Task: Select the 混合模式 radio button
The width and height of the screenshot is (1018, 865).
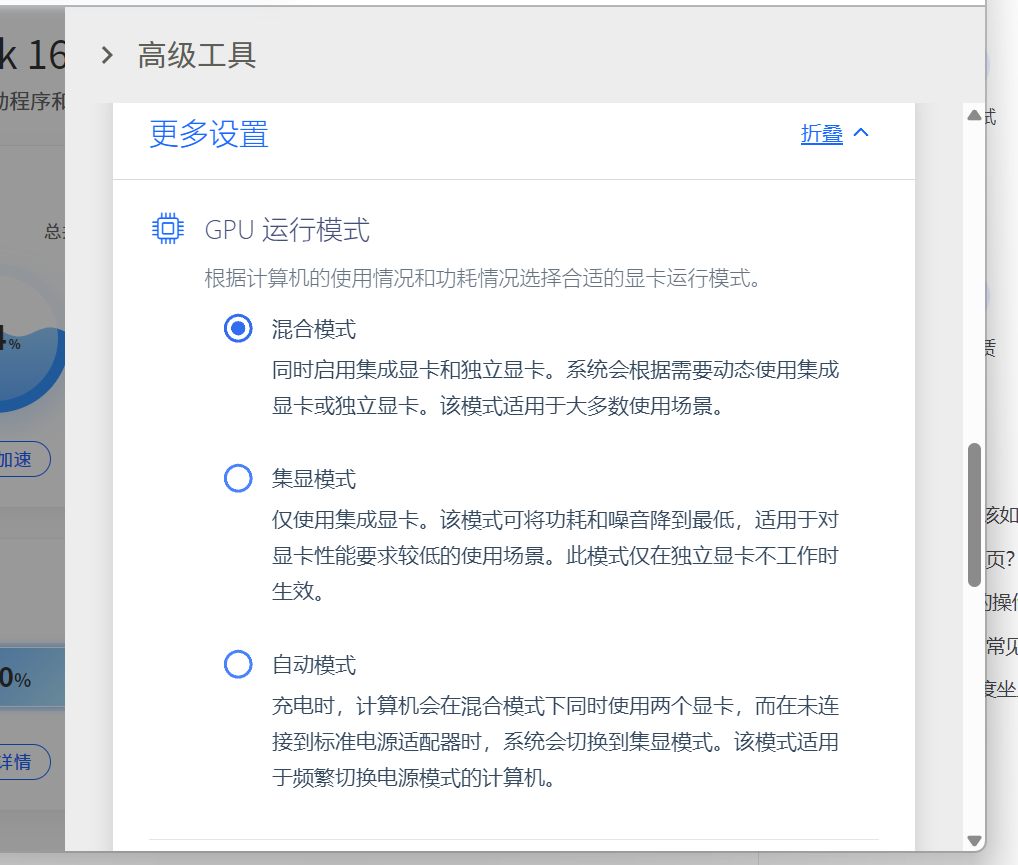Action: tap(238, 328)
